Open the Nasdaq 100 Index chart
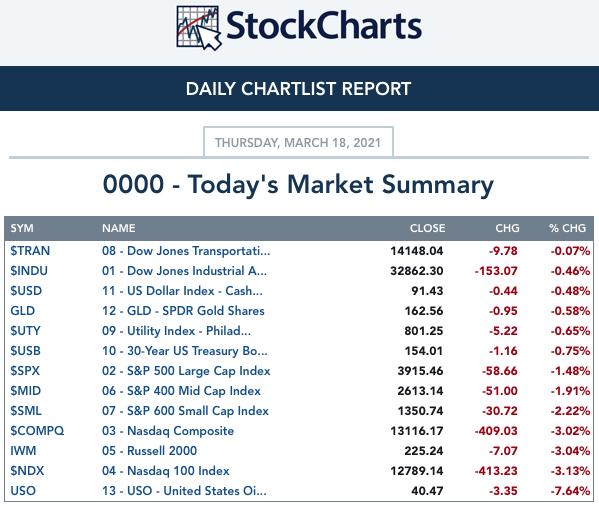599x506 pixels. pyautogui.click(x=166, y=471)
